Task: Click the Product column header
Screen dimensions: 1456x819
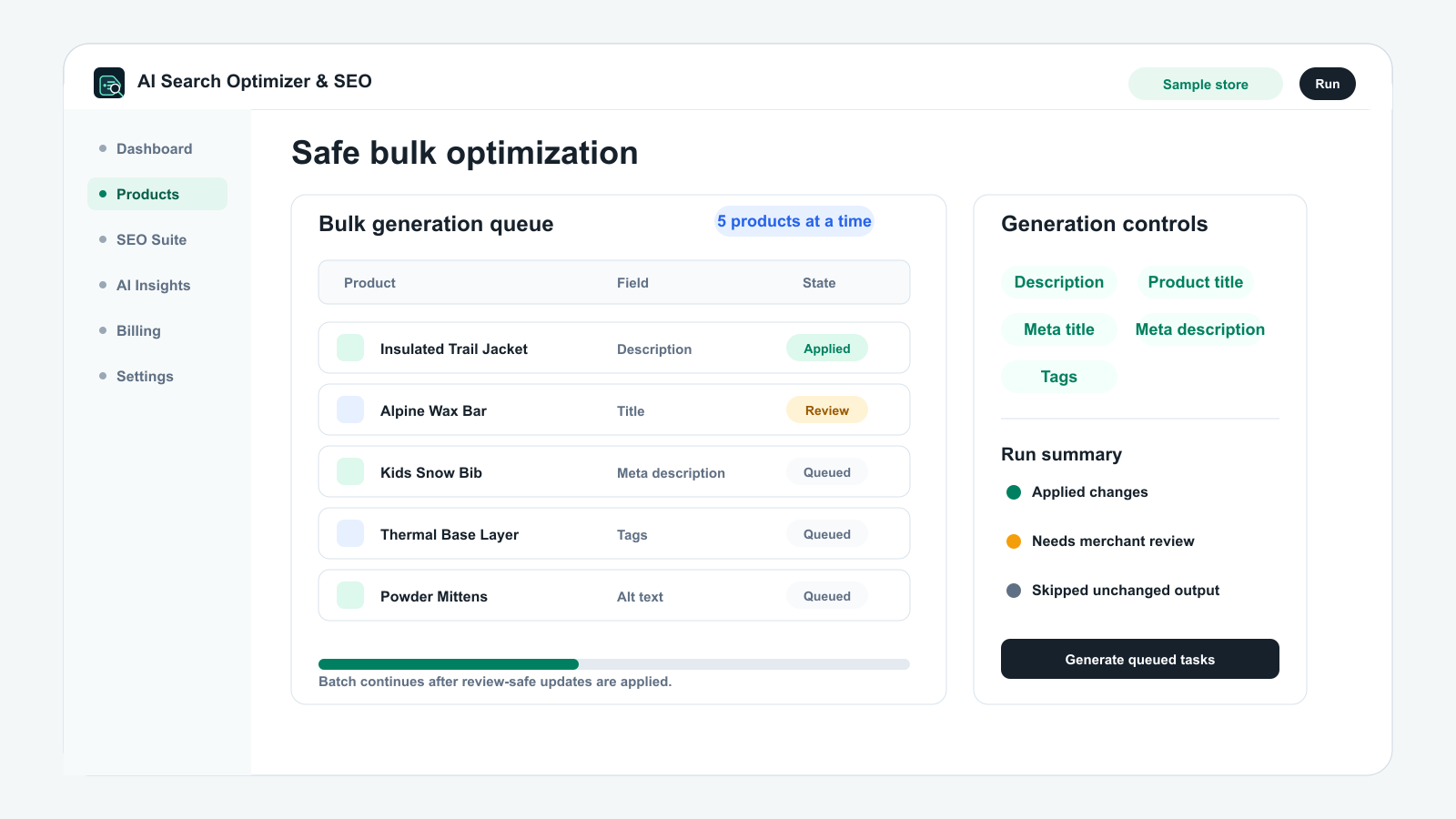Action: [369, 283]
